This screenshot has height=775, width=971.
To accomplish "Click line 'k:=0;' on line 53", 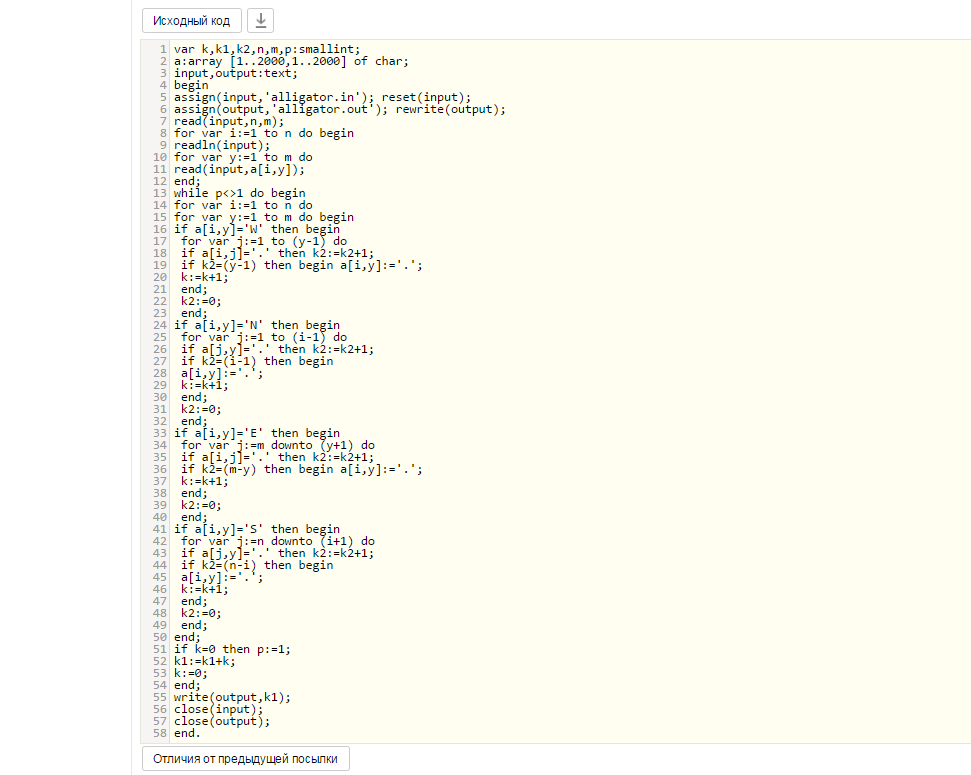I will click(191, 673).
